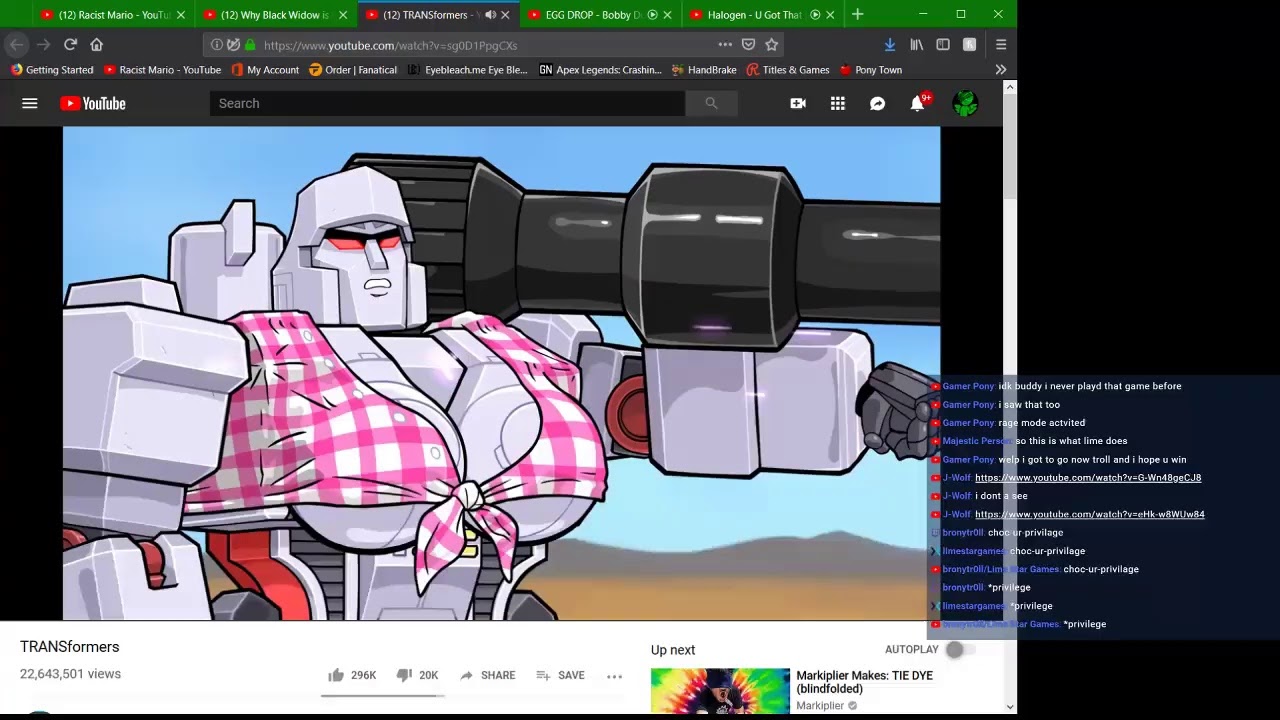Open the notifications bell
This screenshot has height=720, width=1280.
click(917, 103)
